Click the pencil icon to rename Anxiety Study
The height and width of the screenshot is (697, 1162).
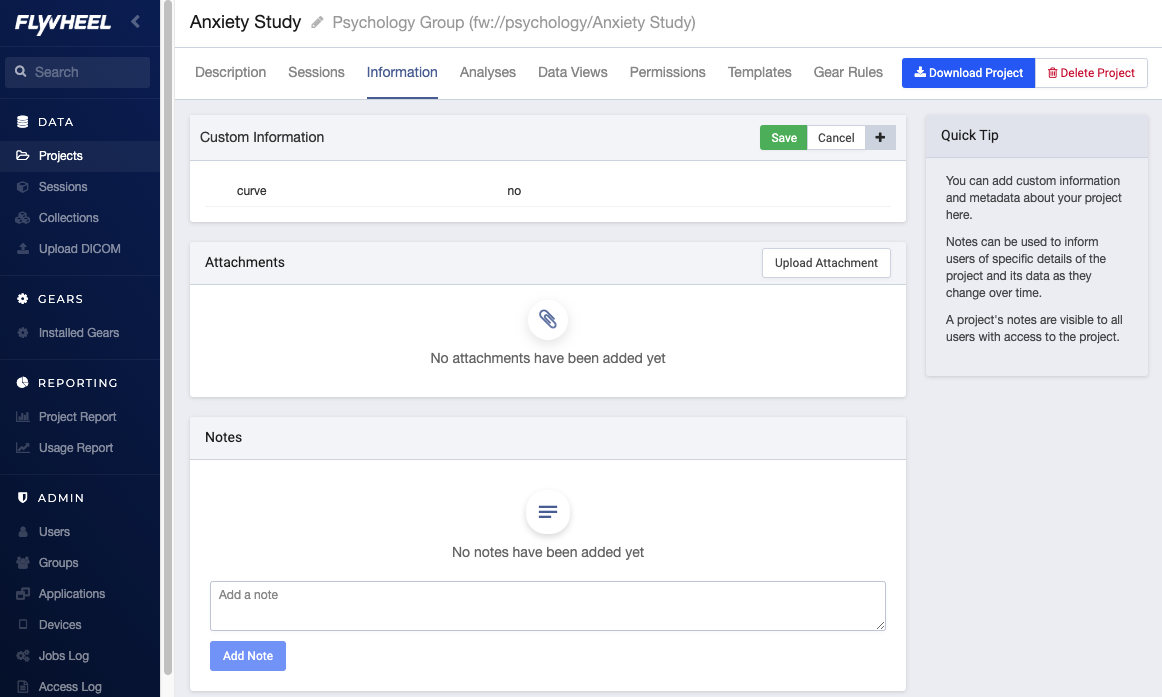point(317,23)
